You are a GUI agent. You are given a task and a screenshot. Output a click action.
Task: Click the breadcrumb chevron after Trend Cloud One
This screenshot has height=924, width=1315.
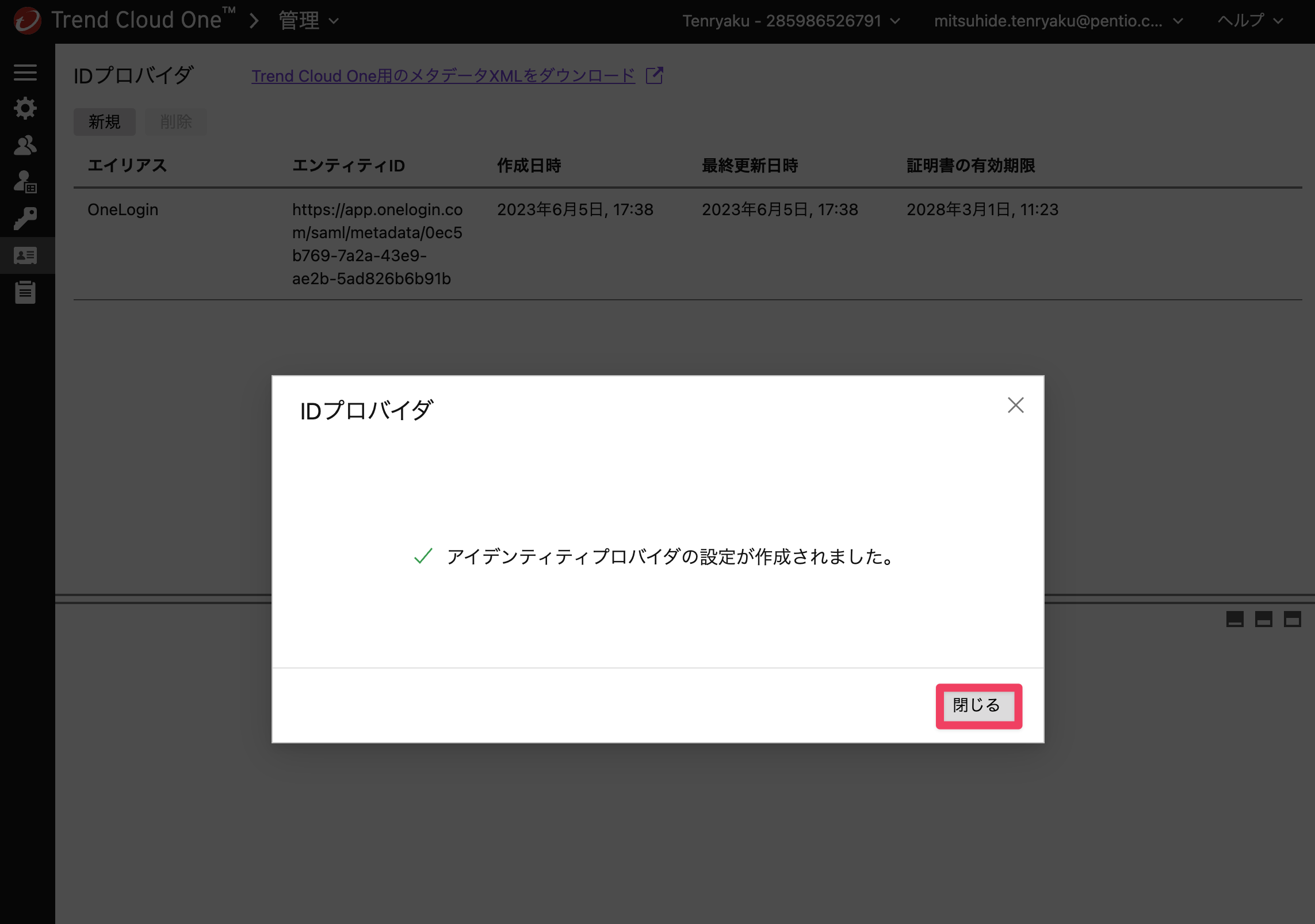254,21
